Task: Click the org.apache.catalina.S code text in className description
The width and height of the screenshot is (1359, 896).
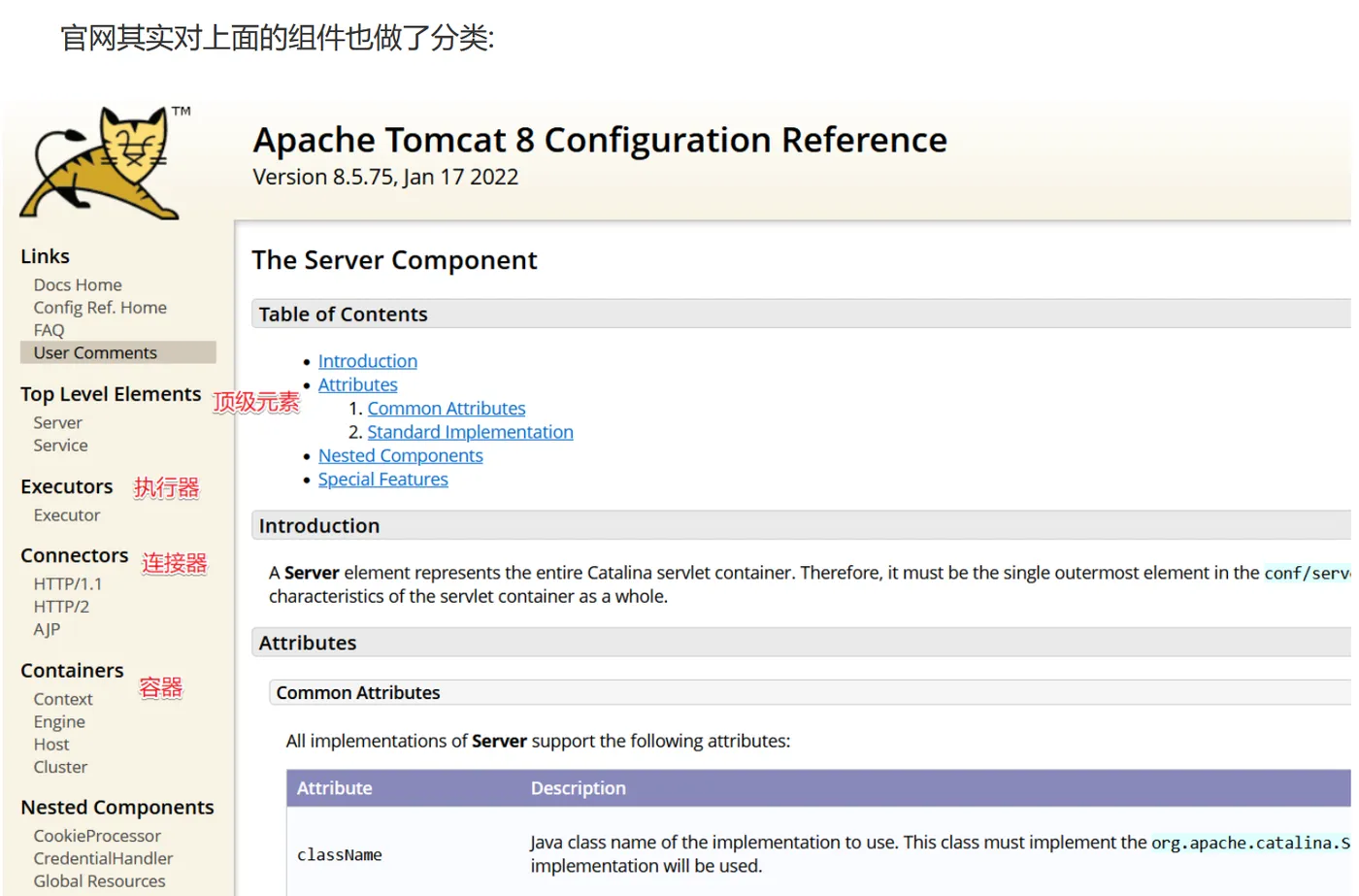Action: point(1251,843)
